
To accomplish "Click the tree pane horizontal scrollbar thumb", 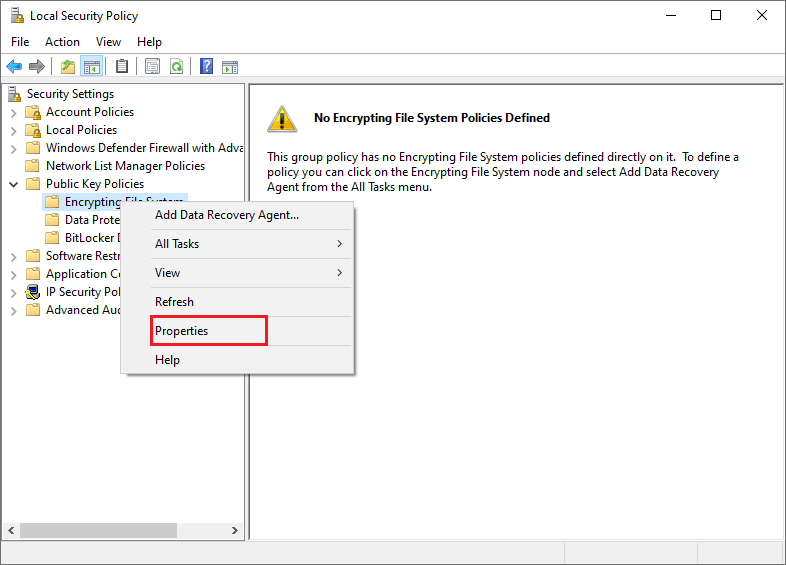I will [x=98, y=530].
